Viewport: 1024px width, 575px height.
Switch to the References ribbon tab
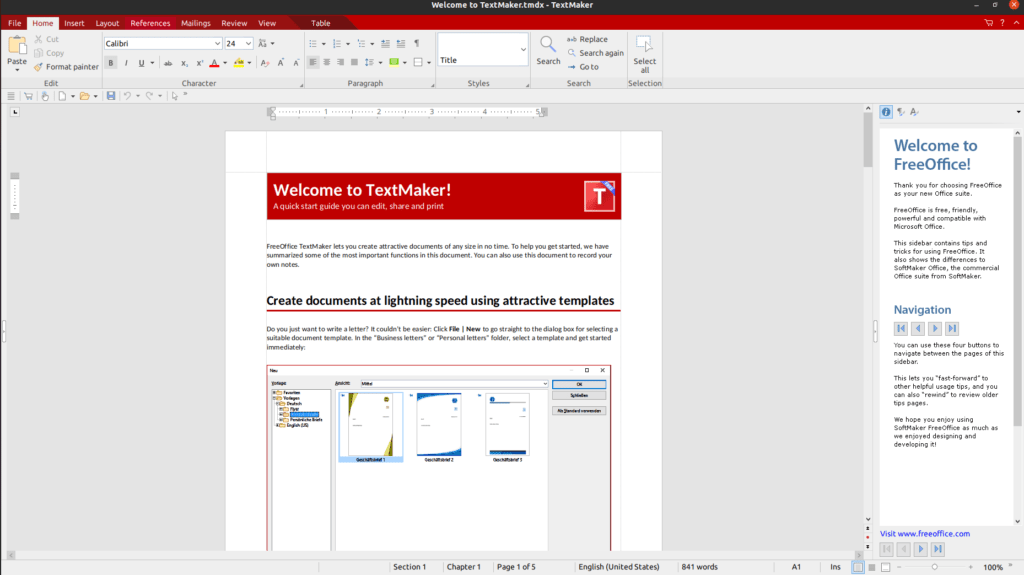tap(150, 23)
